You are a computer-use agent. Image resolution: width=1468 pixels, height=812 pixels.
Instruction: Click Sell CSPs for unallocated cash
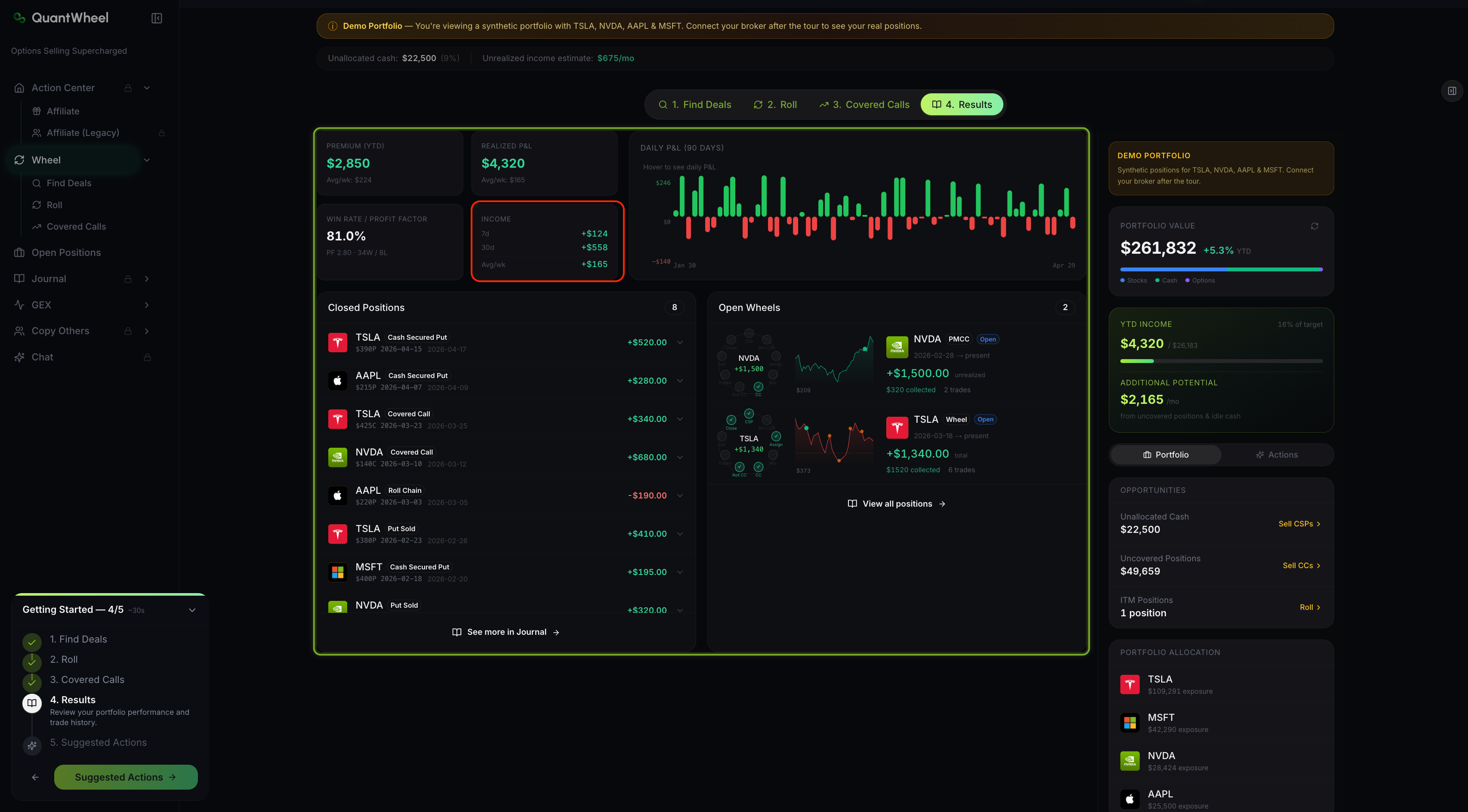1299,524
